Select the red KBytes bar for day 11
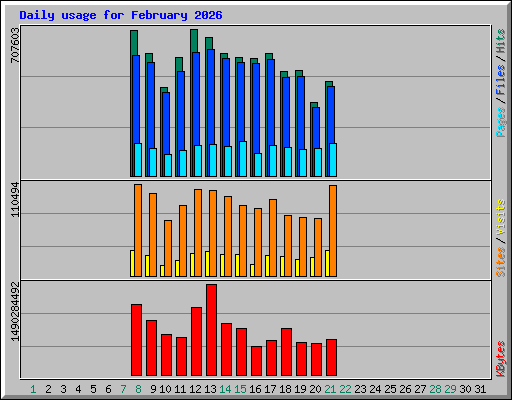Image resolution: width=512 pixels, height=400 pixels. [x=181, y=357]
